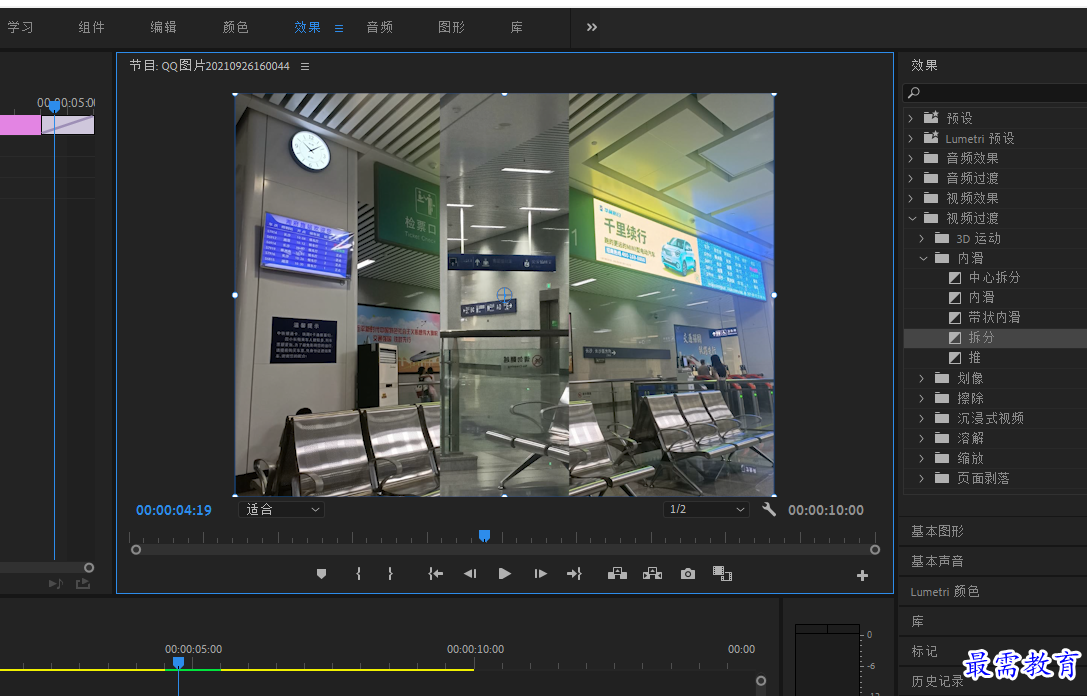
Task: Switch to the 学习 workspace
Action: coord(20,27)
